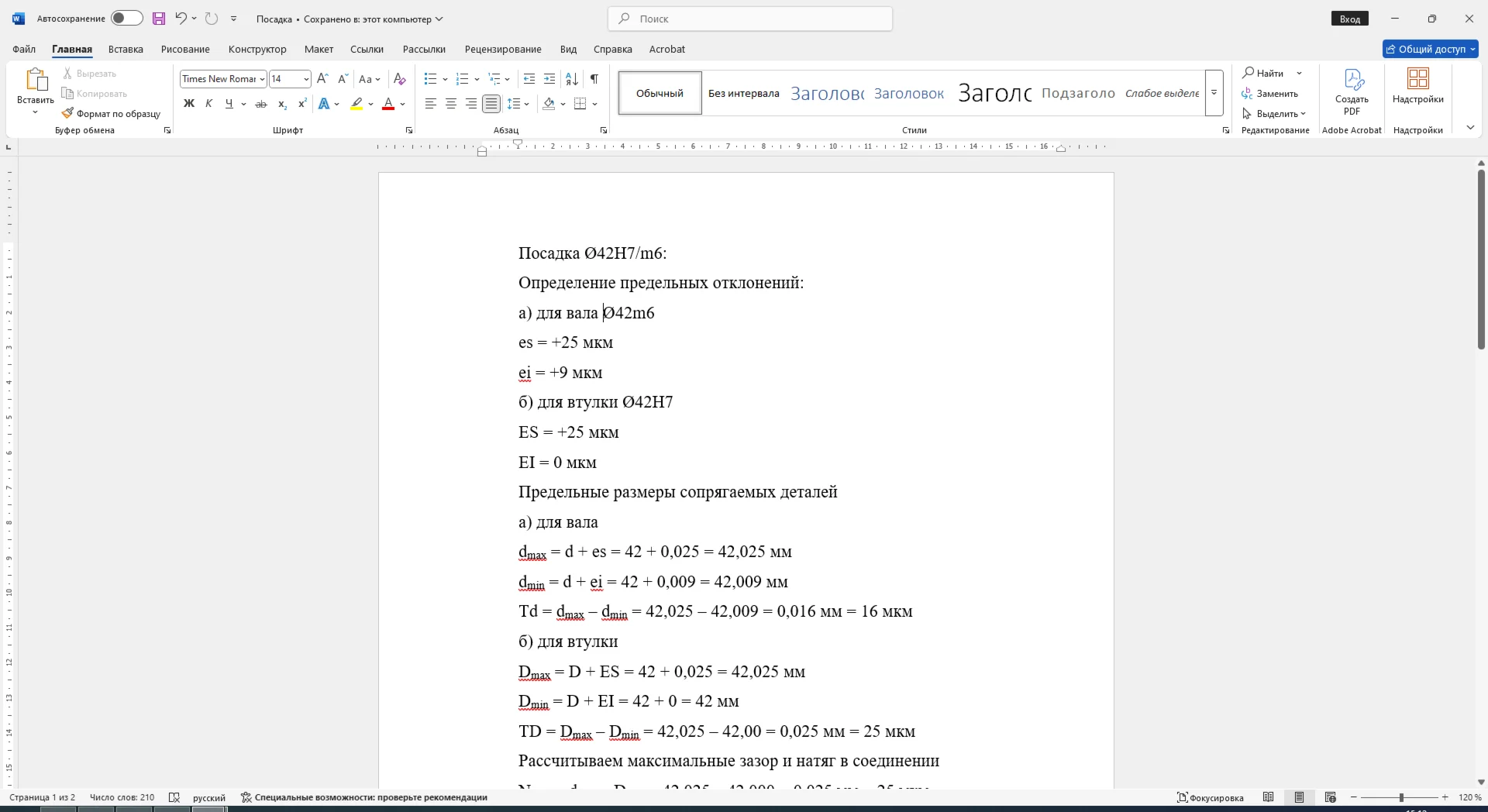
Task: Open the Font dialog launcher (Шрифт)
Action: pyautogui.click(x=409, y=130)
